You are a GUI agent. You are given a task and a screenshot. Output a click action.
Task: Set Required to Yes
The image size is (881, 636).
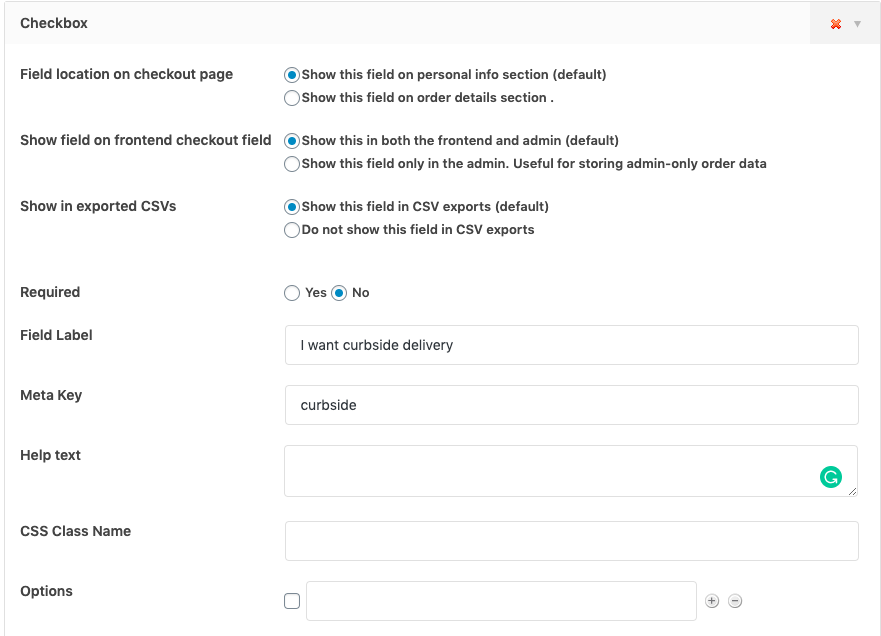tap(292, 293)
